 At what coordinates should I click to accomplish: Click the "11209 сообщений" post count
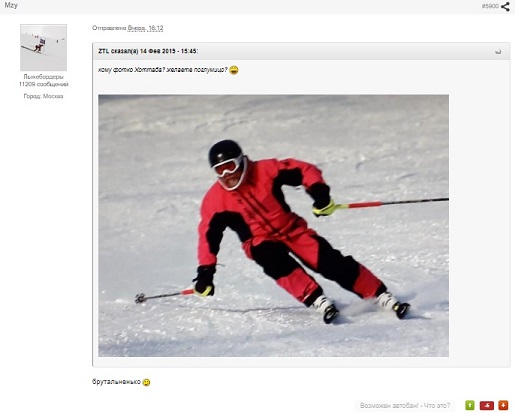(44, 84)
